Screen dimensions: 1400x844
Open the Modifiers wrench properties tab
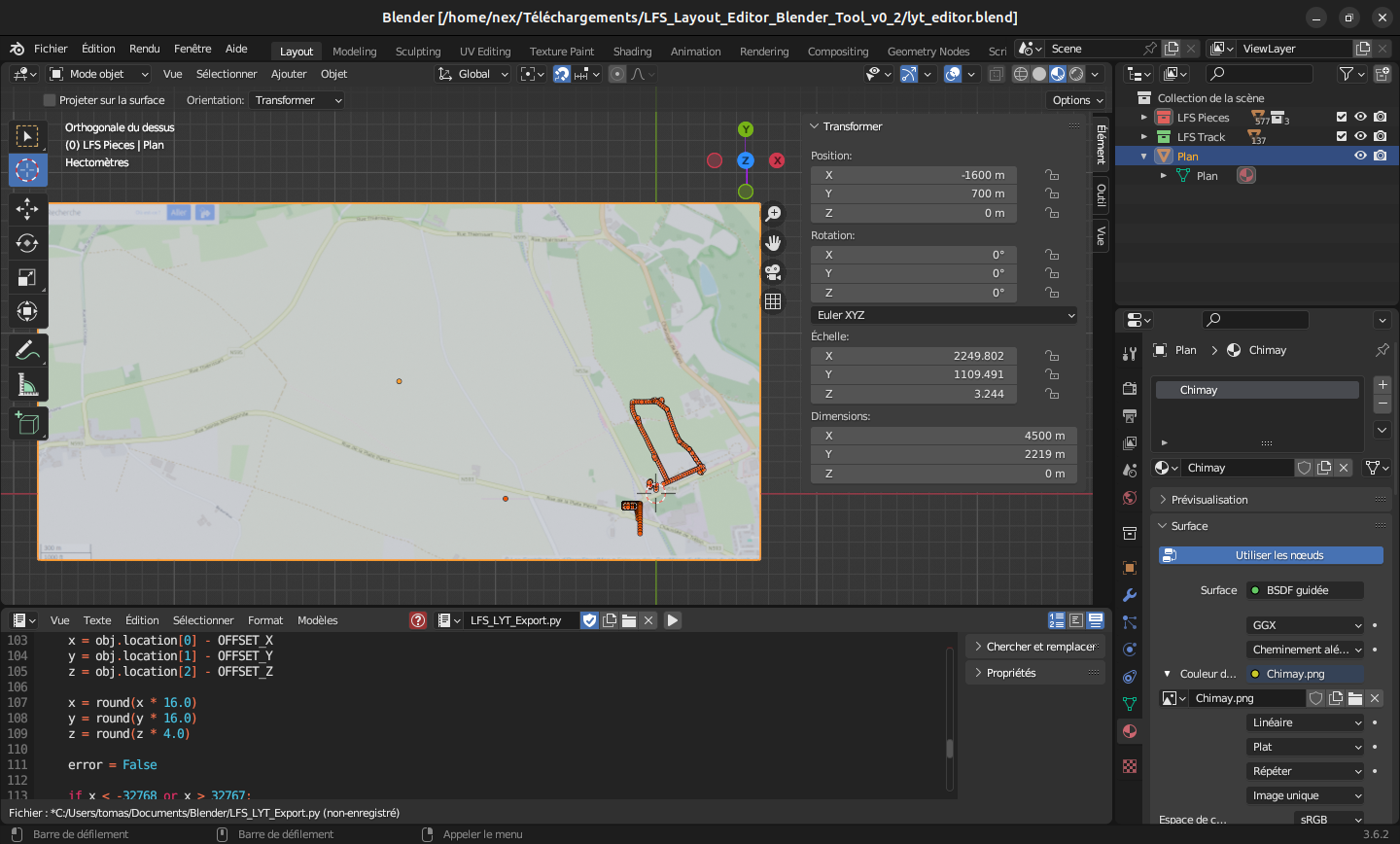tap(1130, 595)
